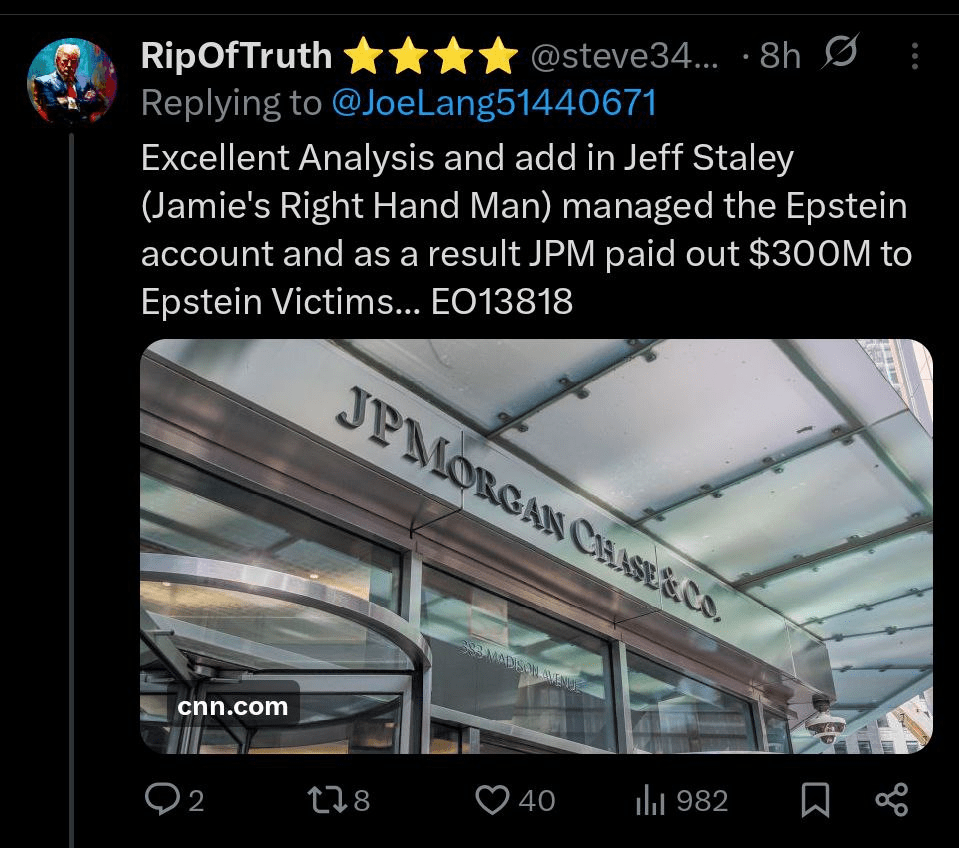
Task: Click the like count 40
Action: [x=536, y=801]
